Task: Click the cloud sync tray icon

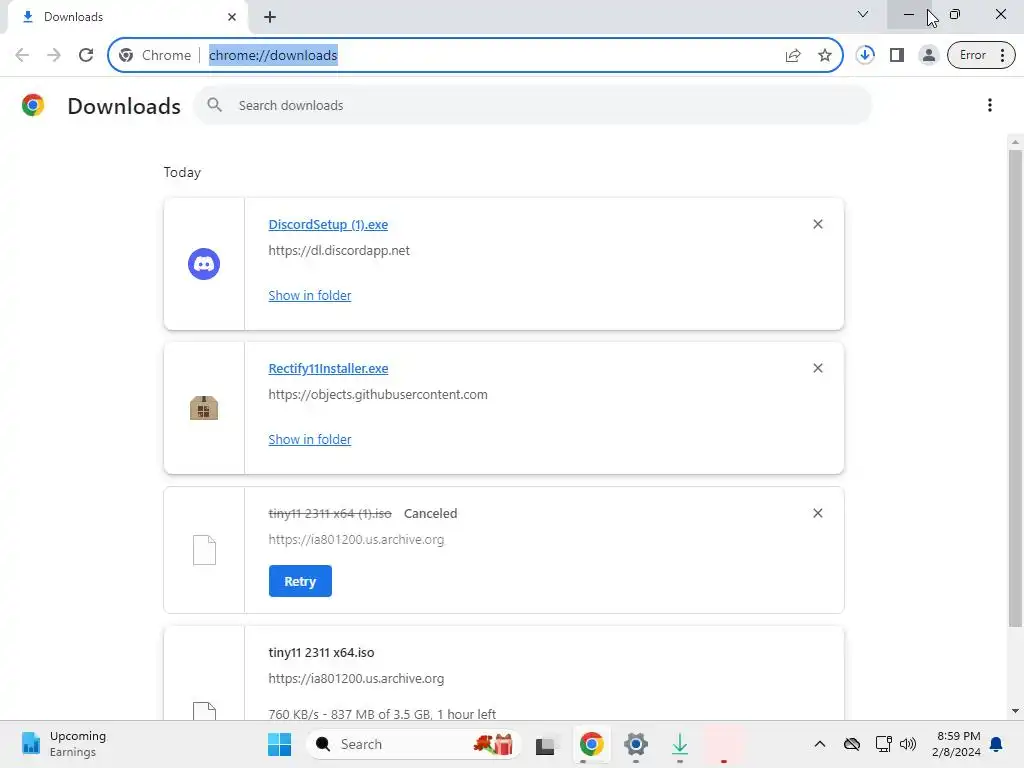Action: pyautogui.click(x=852, y=744)
